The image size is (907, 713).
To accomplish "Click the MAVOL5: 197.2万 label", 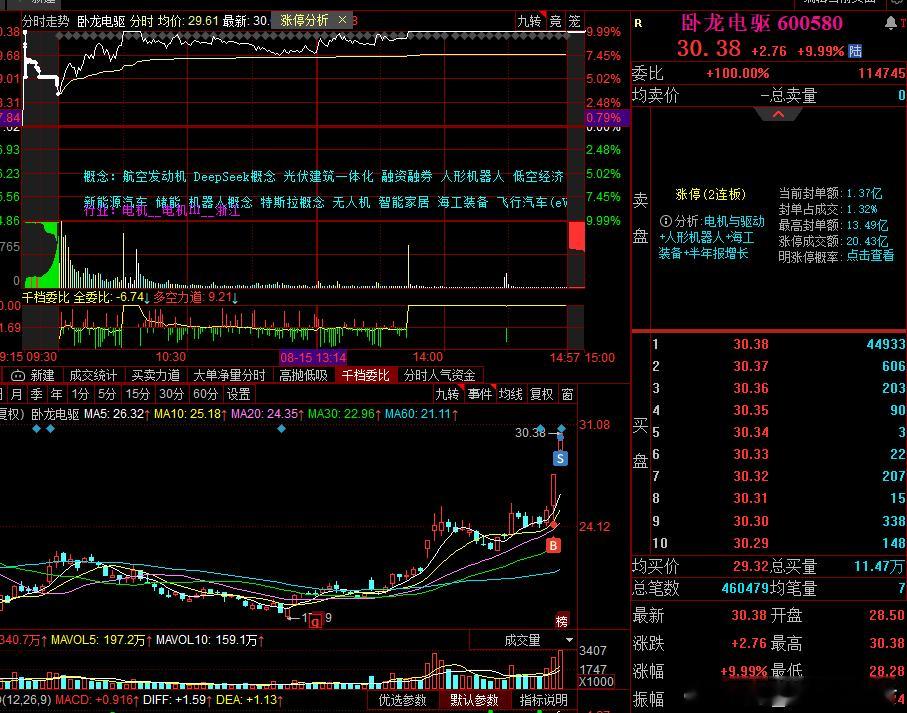I will click(x=101, y=640).
